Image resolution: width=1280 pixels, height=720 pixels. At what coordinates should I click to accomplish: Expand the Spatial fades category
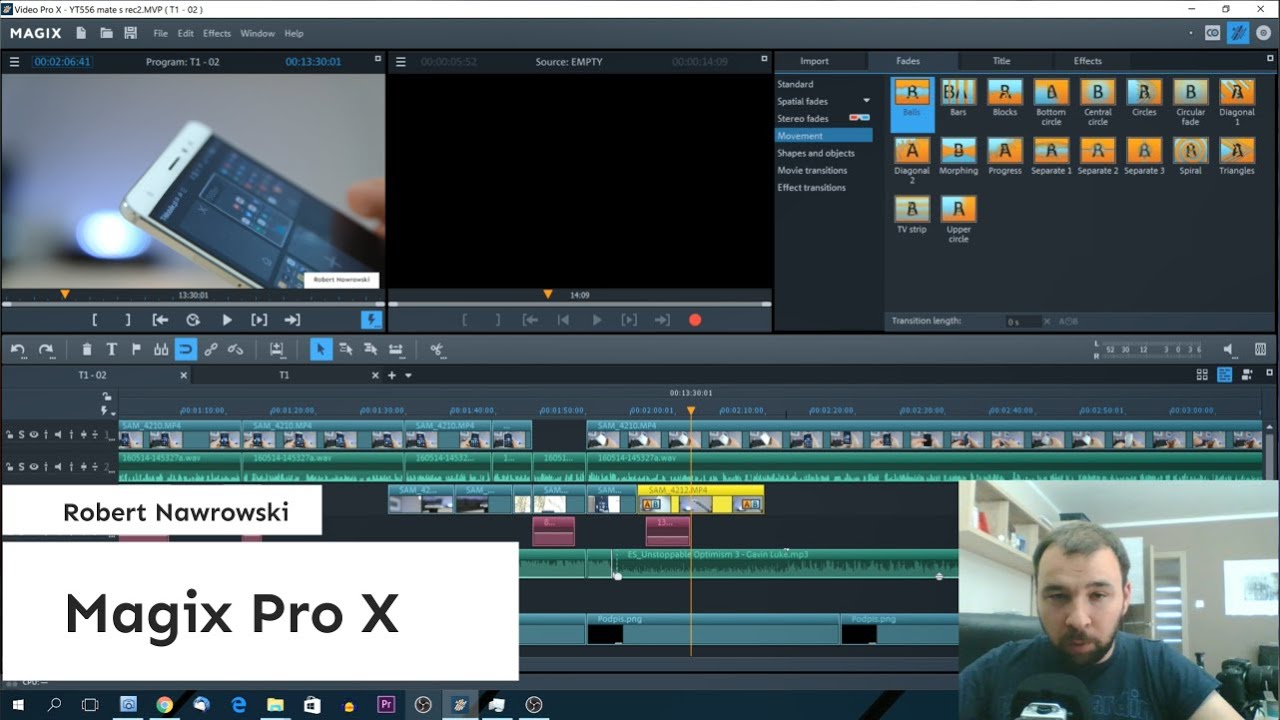866,101
